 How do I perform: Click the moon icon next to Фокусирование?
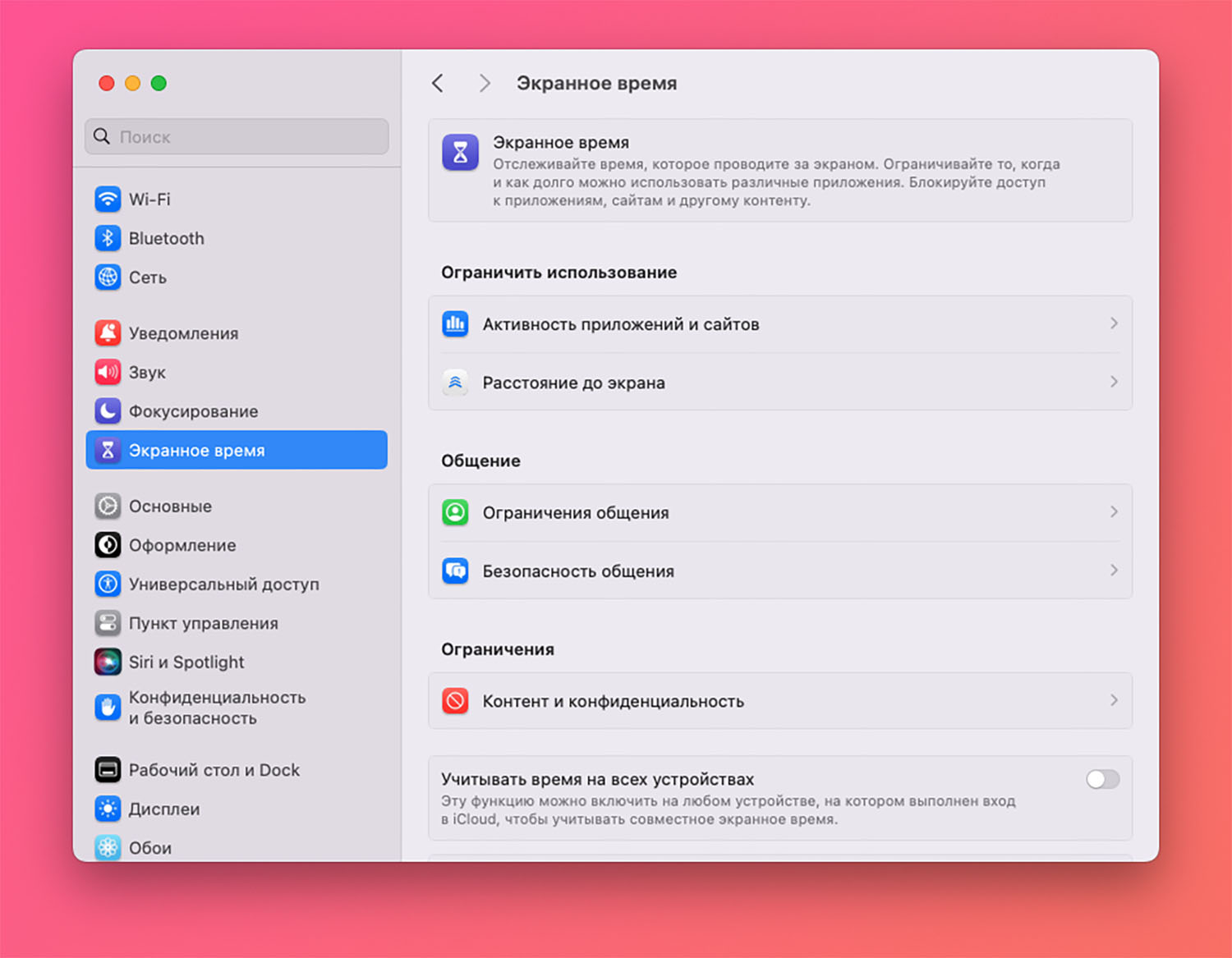[x=108, y=411]
